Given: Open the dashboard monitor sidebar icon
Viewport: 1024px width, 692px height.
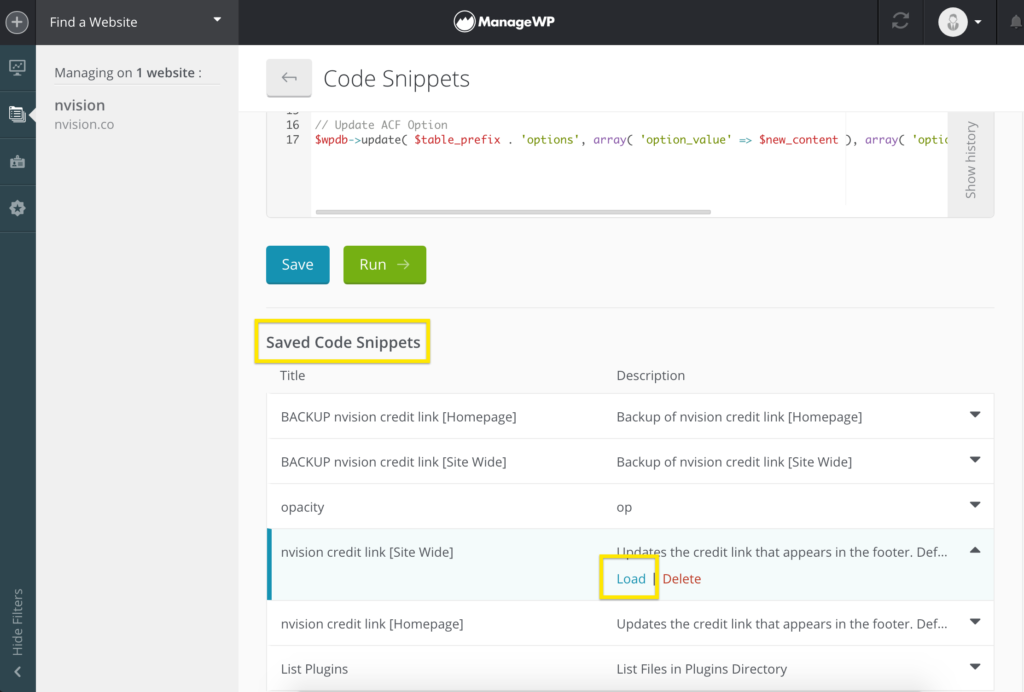Looking at the screenshot, I should (18, 67).
